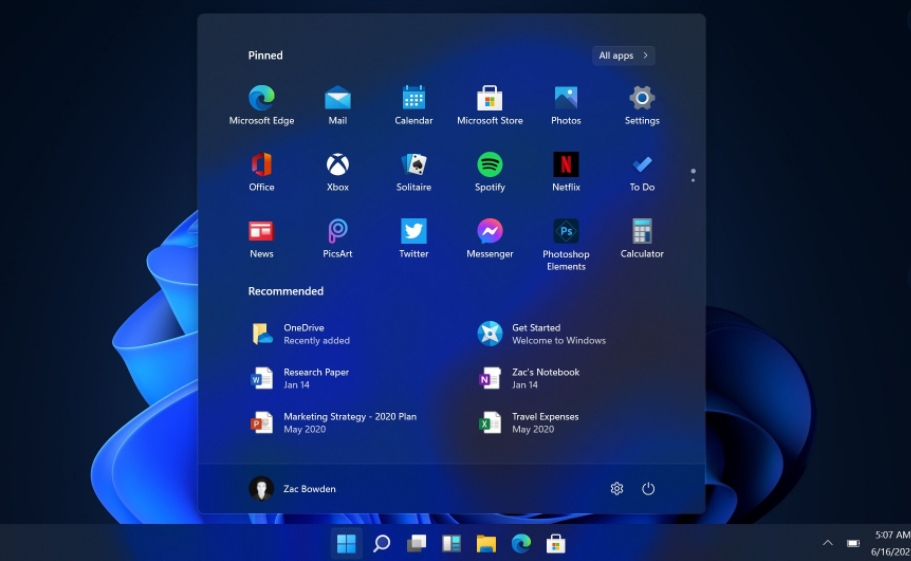Open Microsoft Edge from pinned apps

point(261,105)
